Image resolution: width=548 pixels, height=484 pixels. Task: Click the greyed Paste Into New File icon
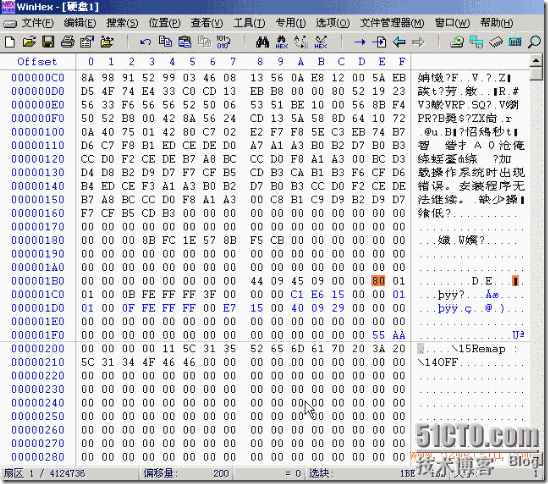point(204,42)
